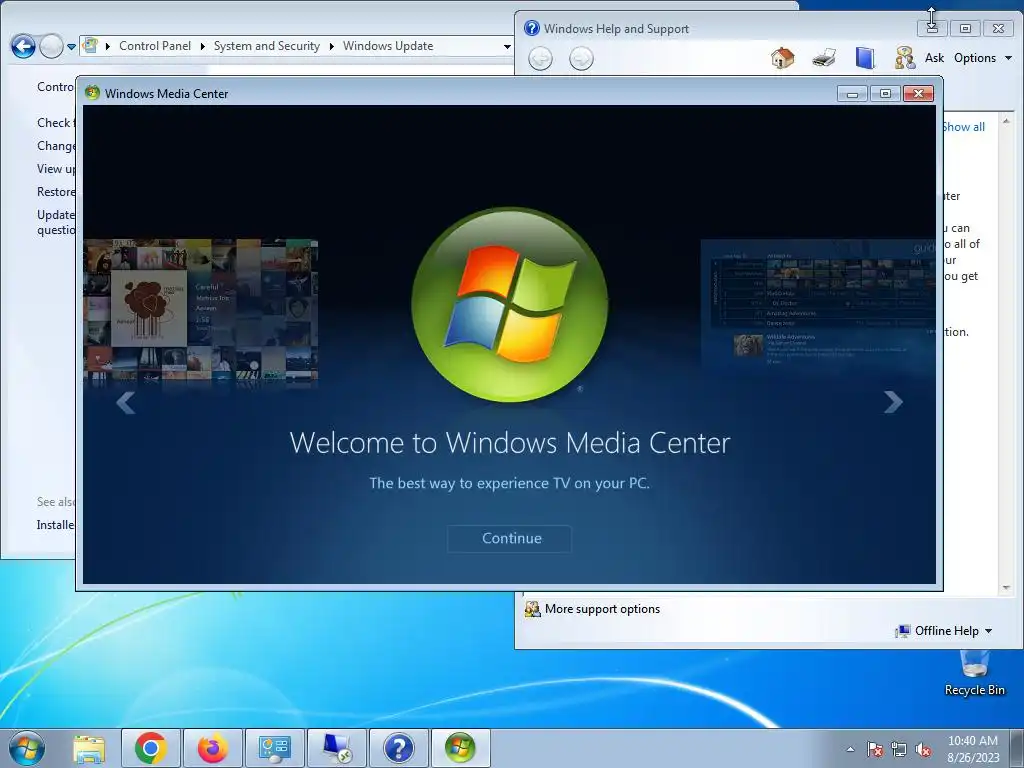
Task: Open the Offline Help dropdown menu
Action: [x=944, y=631]
